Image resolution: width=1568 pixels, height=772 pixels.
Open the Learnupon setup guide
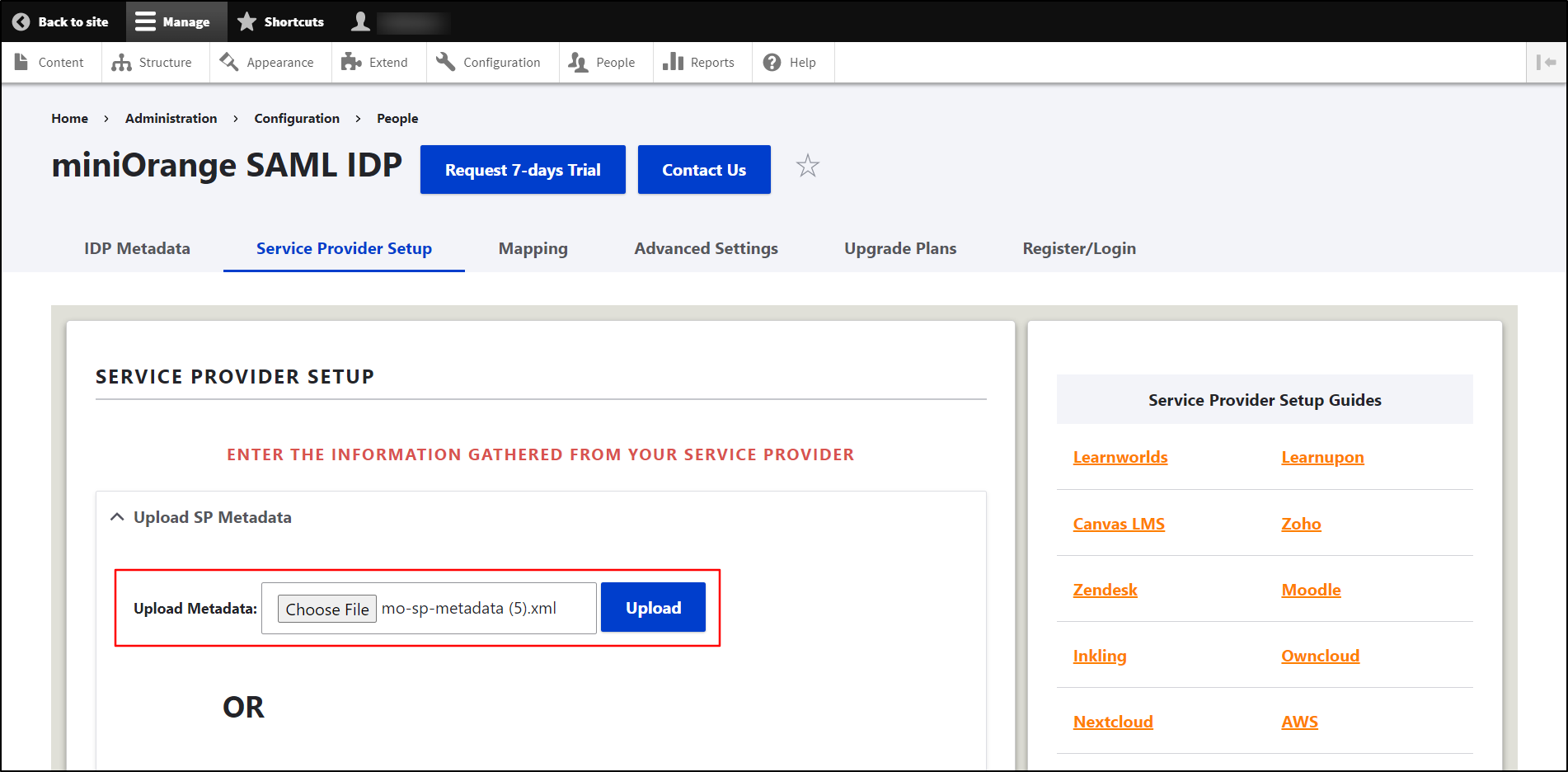1322,457
